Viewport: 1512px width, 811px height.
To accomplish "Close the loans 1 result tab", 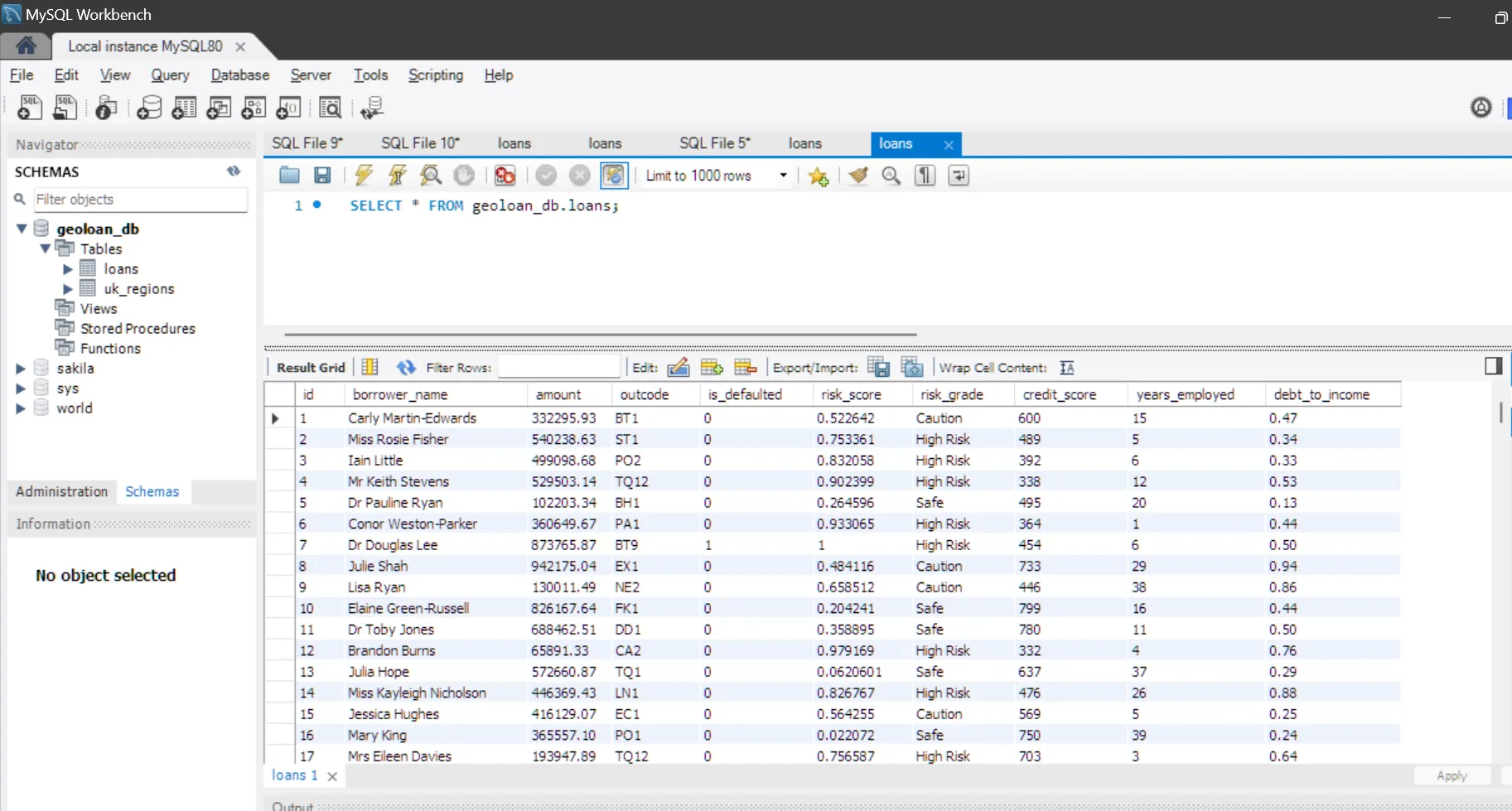I will (332, 776).
